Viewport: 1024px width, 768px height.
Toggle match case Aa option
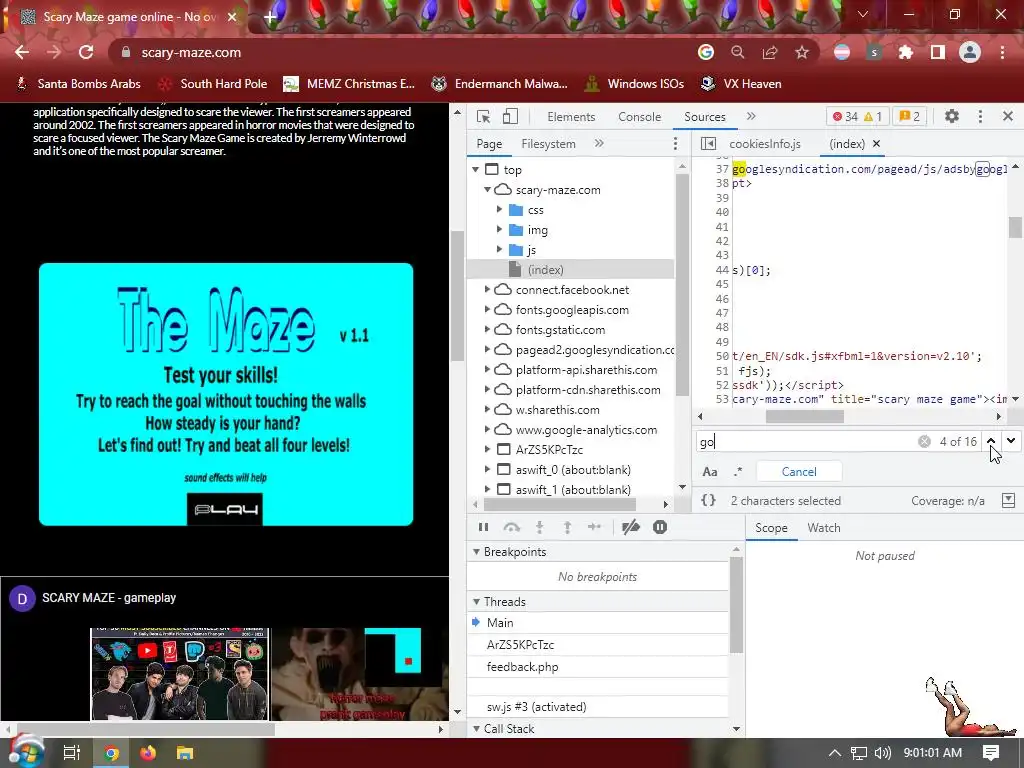click(x=709, y=472)
